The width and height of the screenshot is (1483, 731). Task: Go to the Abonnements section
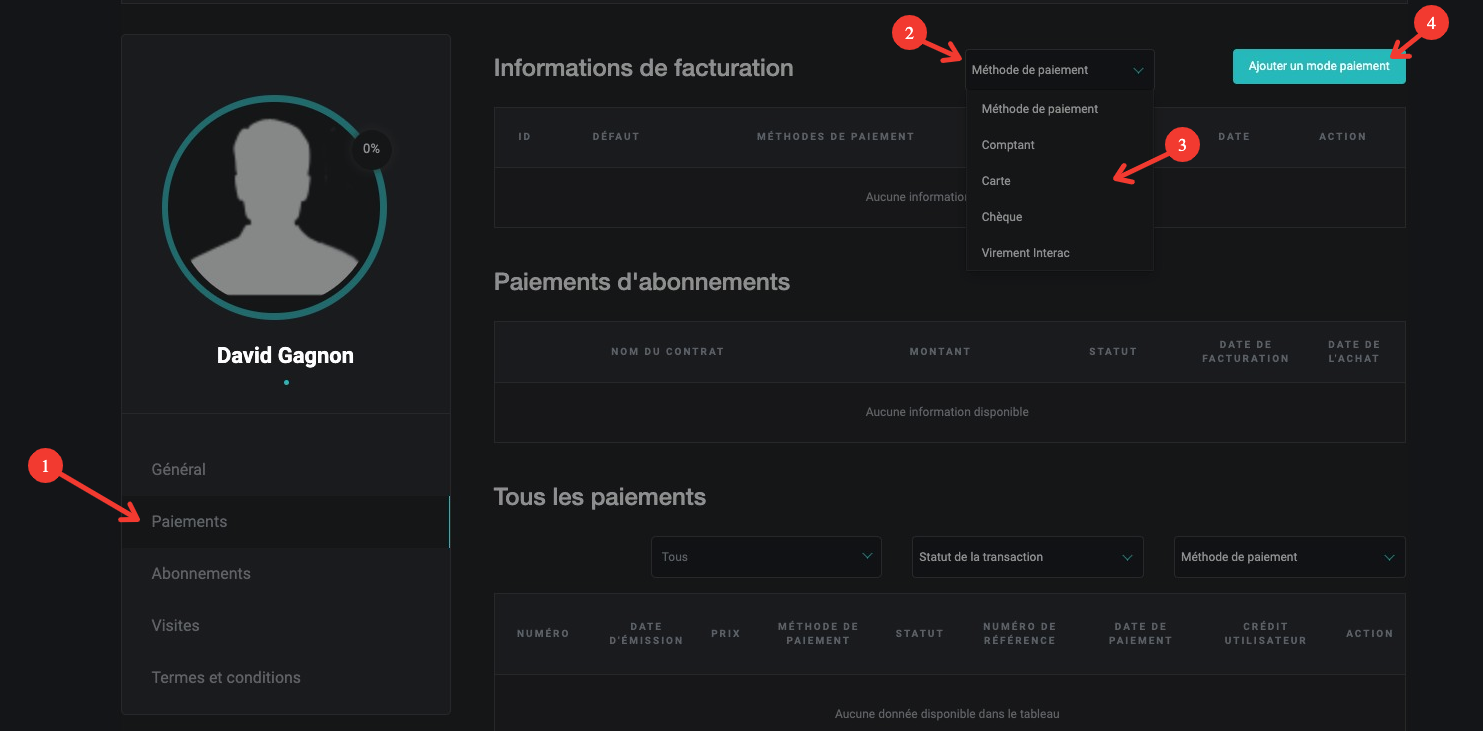click(x=201, y=573)
